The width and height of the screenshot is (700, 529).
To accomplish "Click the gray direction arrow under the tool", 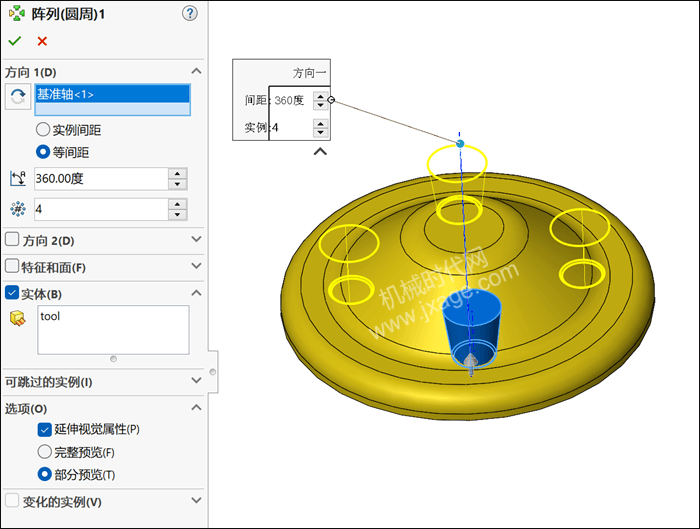I will tap(471, 364).
